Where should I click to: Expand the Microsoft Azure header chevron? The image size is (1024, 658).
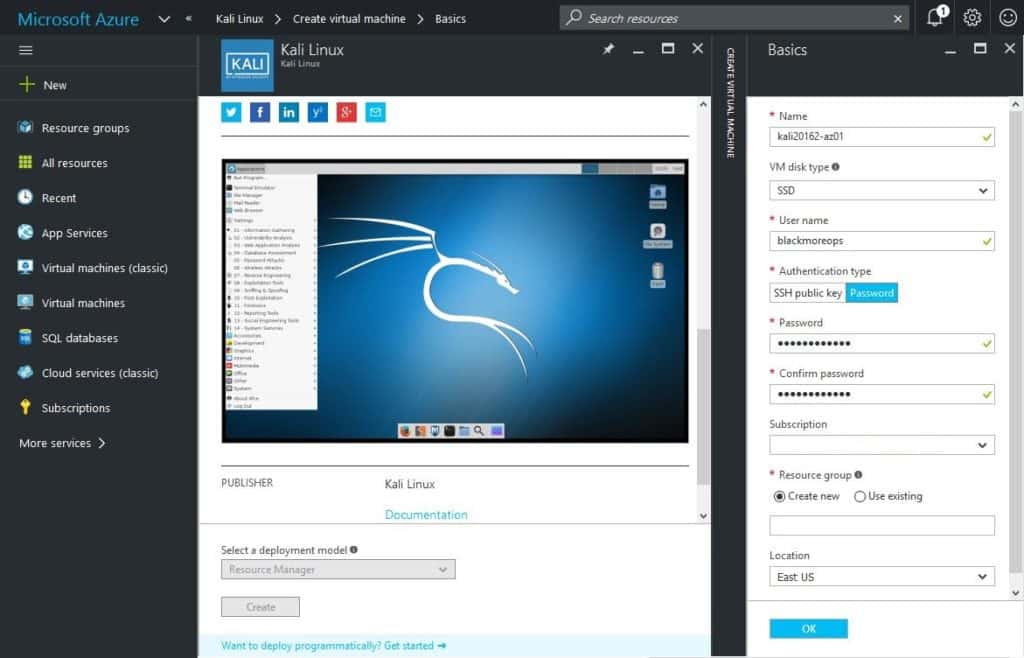point(165,19)
